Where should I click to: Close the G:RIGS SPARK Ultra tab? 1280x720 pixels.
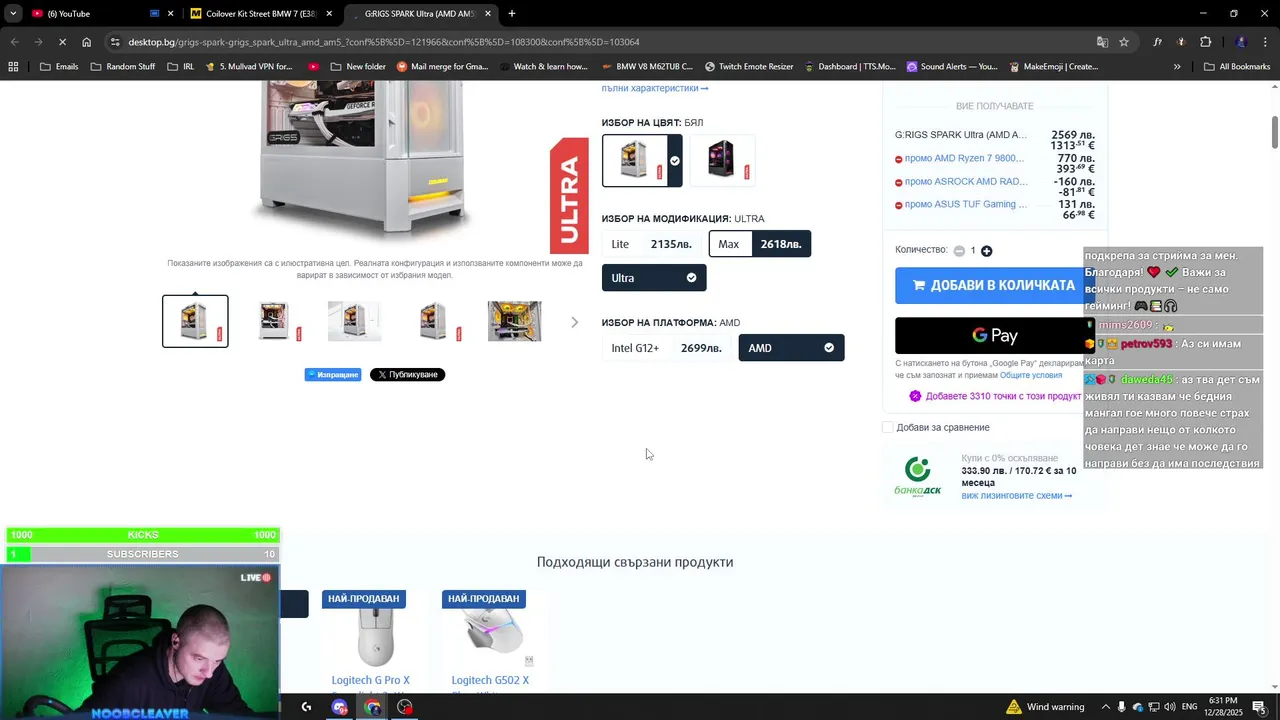(488, 14)
